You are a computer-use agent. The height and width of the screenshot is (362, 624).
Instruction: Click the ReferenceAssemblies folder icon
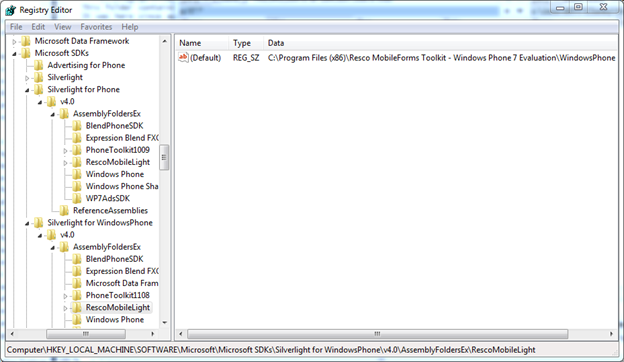coord(64,210)
